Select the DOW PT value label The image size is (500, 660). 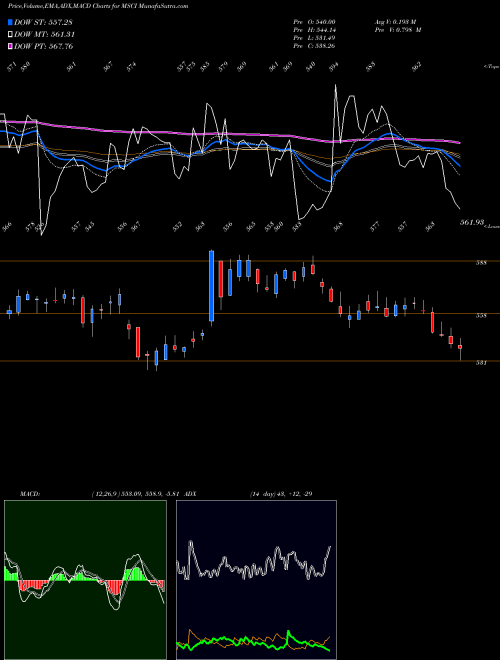[x=43, y=46]
